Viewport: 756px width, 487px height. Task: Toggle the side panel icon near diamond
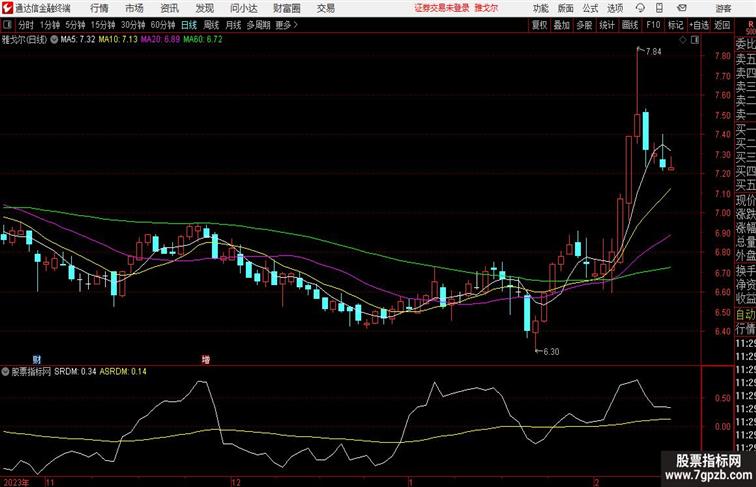pyautogui.click(x=695, y=40)
